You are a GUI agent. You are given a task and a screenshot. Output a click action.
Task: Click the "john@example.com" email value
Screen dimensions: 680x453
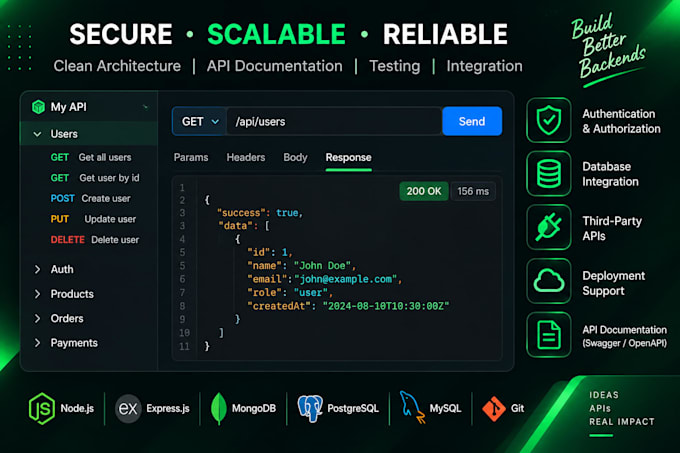point(346,279)
